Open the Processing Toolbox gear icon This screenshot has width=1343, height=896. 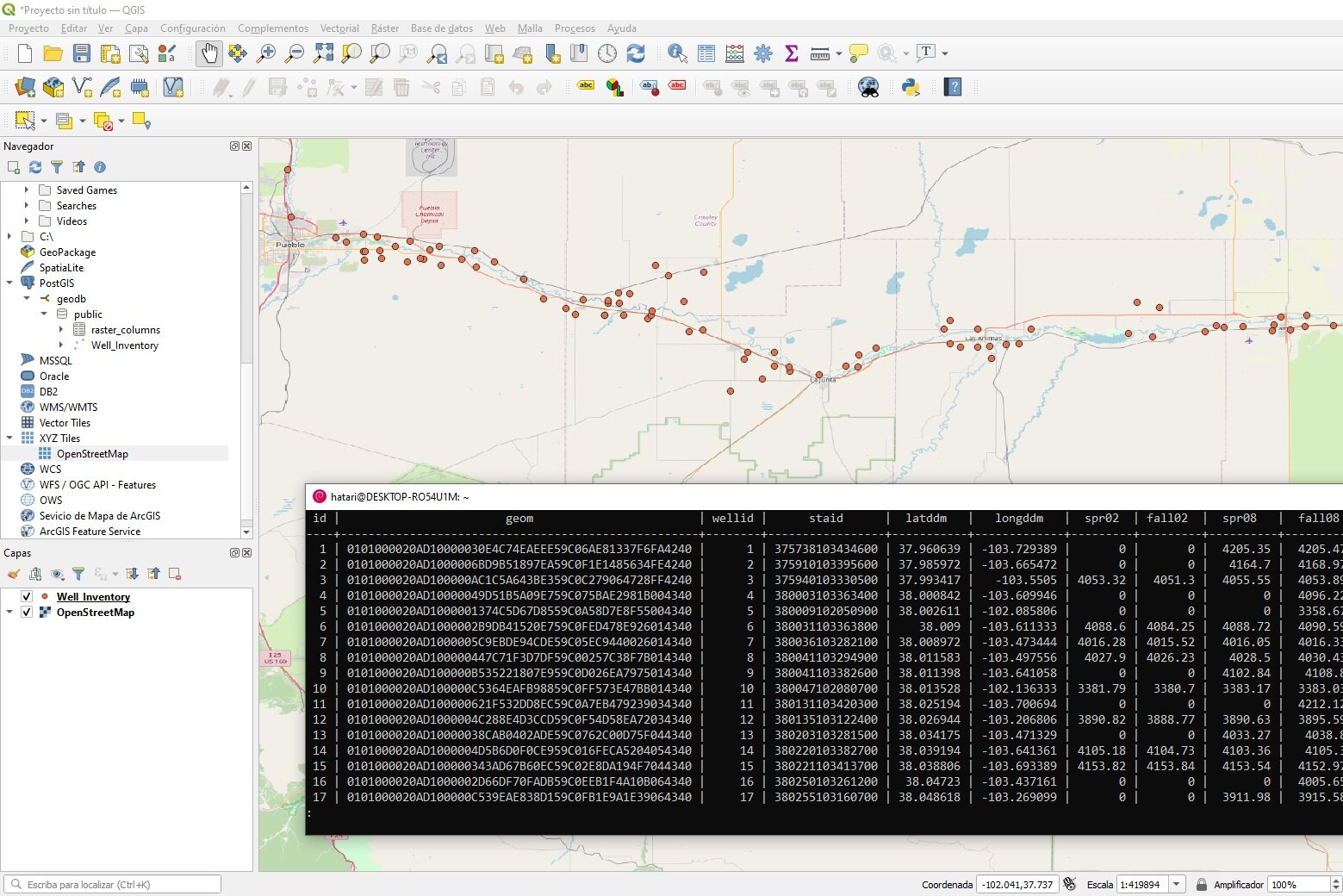(763, 53)
